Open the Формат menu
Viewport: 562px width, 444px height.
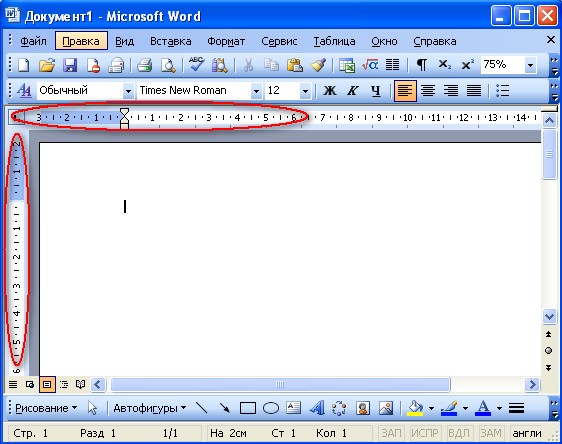(x=226, y=42)
